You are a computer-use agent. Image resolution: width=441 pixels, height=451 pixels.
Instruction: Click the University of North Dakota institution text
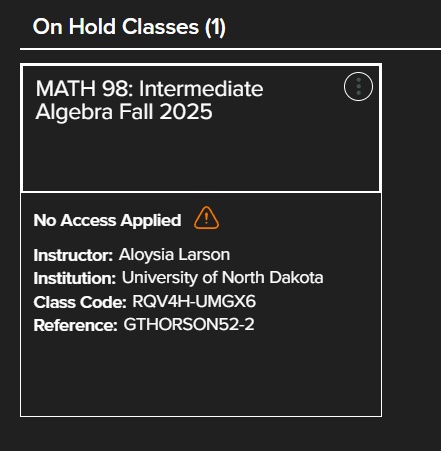point(222,278)
